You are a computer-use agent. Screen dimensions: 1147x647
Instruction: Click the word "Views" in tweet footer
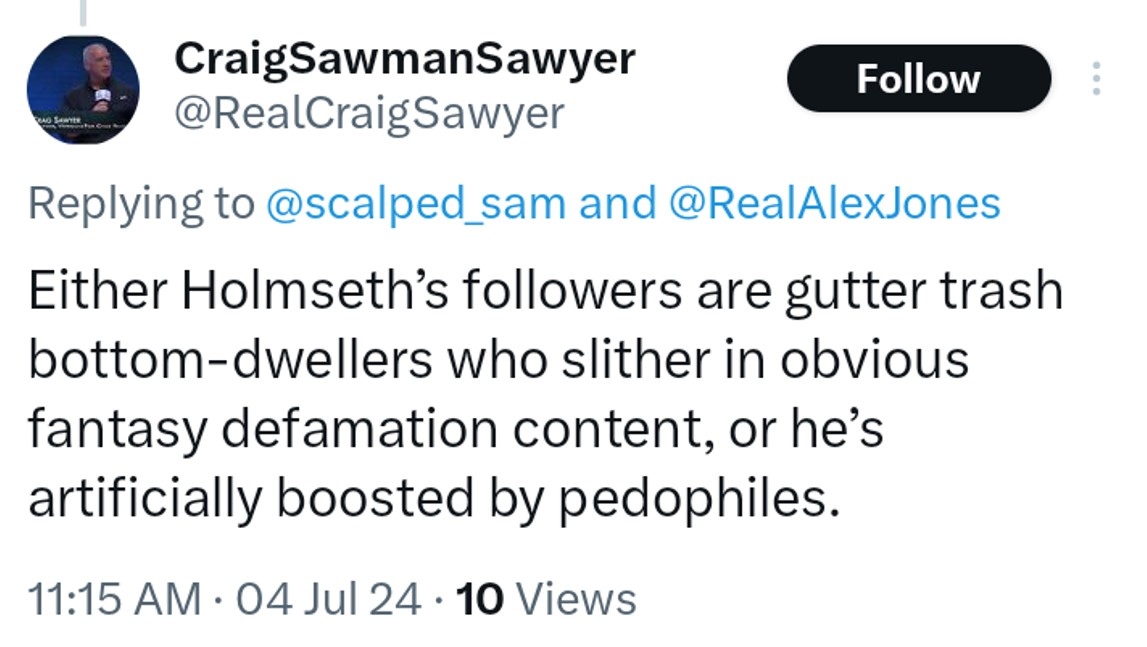(x=580, y=599)
